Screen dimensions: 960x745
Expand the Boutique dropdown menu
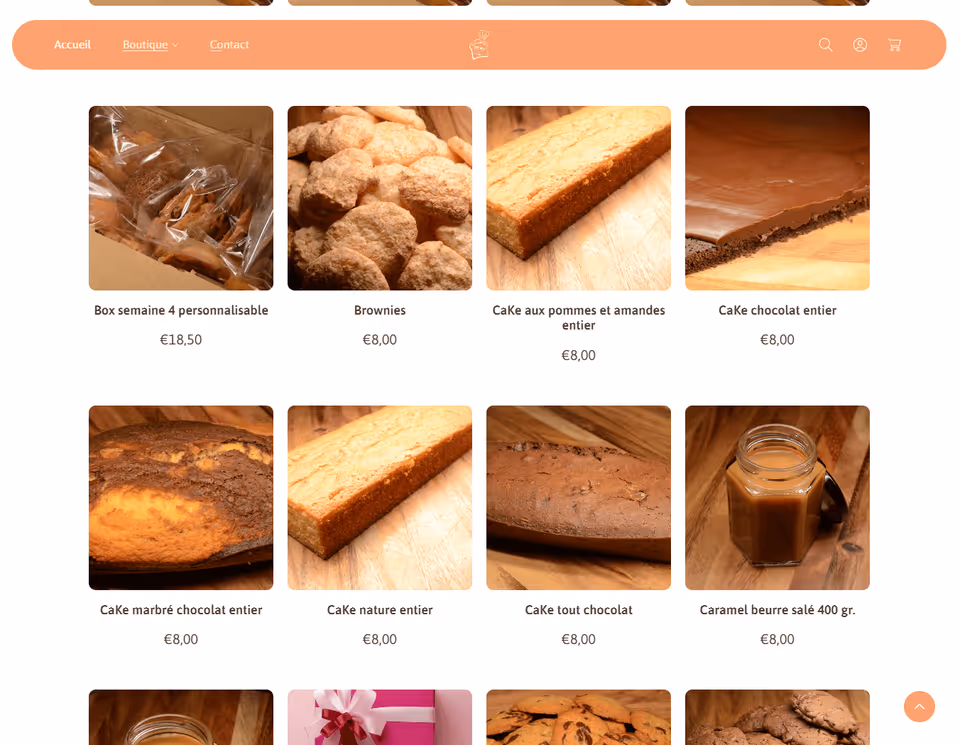(151, 45)
